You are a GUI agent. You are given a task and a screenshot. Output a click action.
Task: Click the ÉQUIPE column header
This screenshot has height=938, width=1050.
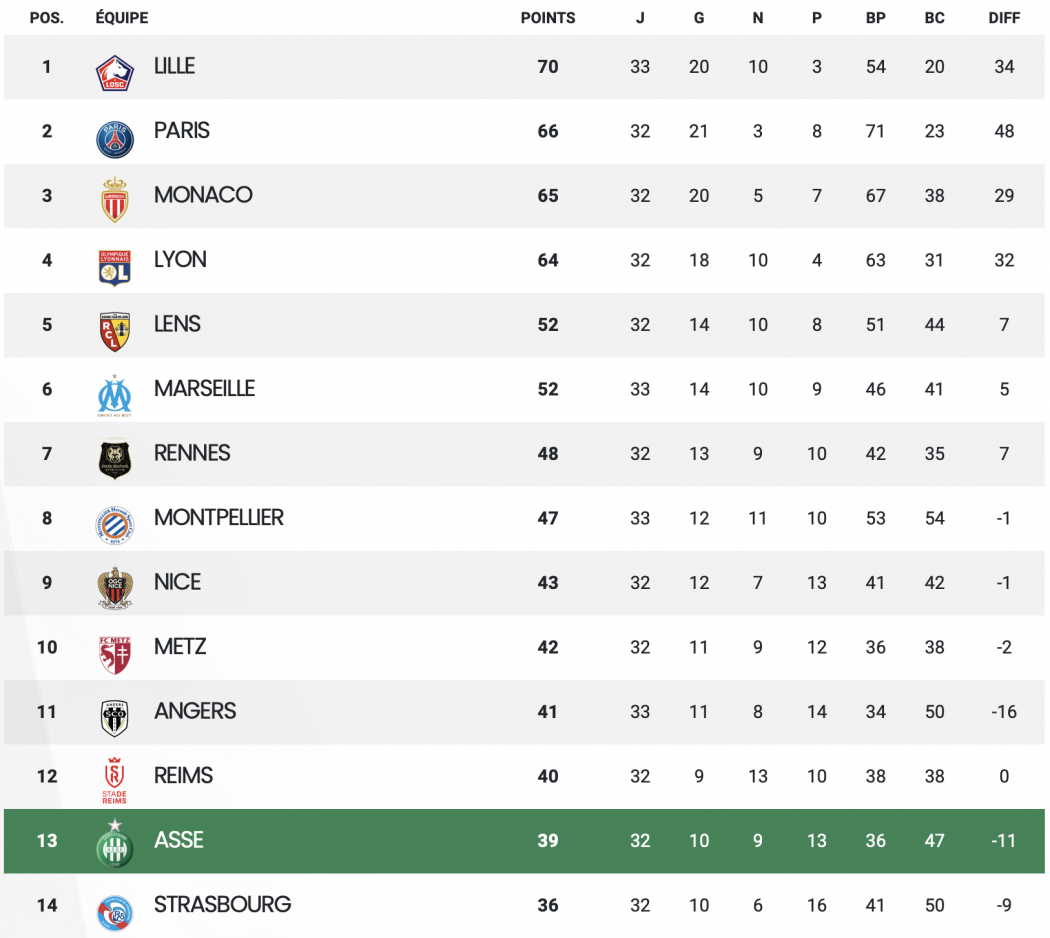tap(122, 18)
